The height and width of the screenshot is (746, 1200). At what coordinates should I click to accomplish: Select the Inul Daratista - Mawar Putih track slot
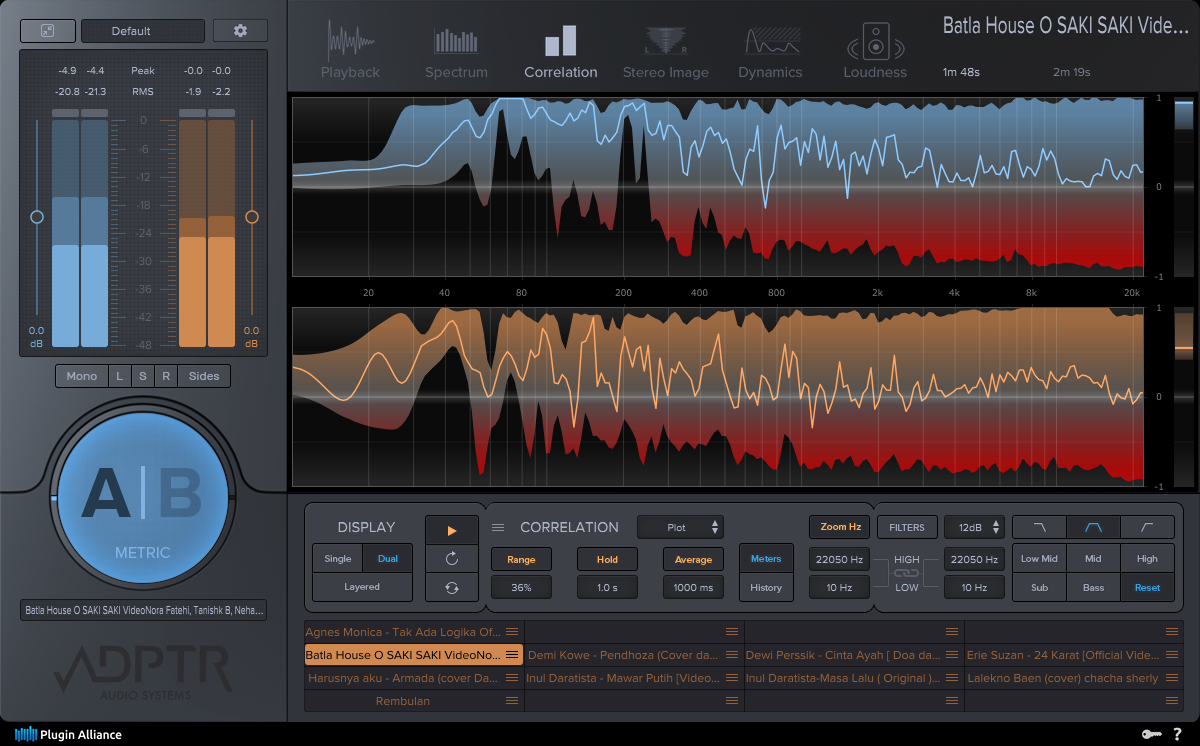[x=634, y=678]
